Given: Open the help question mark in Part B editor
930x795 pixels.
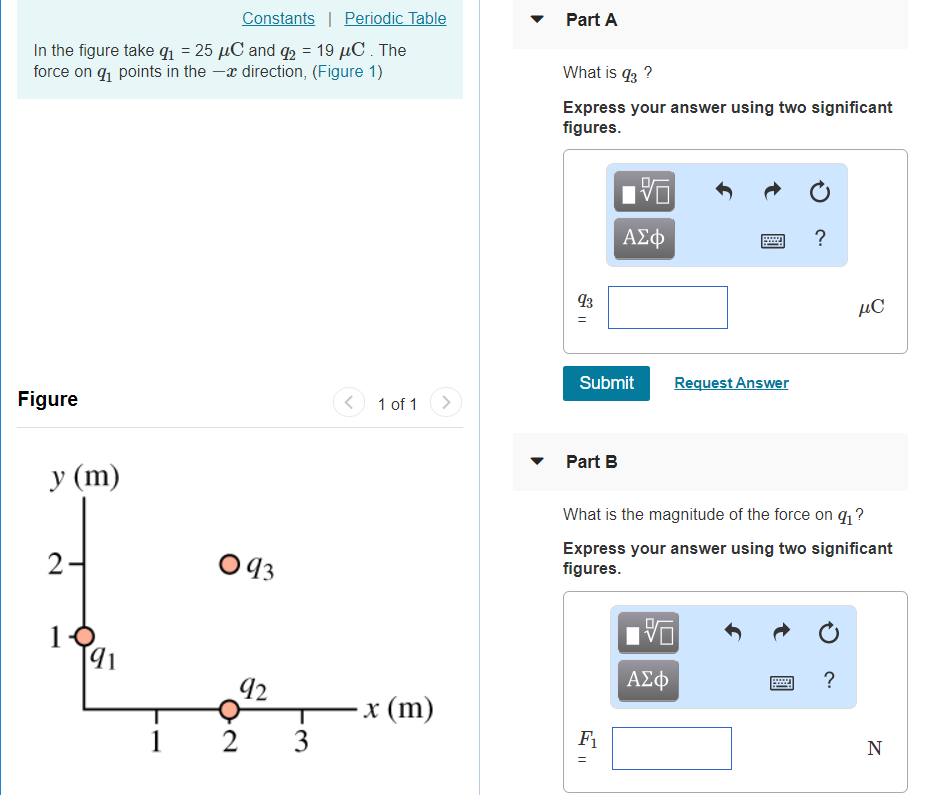Looking at the screenshot, I should coord(828,680).
